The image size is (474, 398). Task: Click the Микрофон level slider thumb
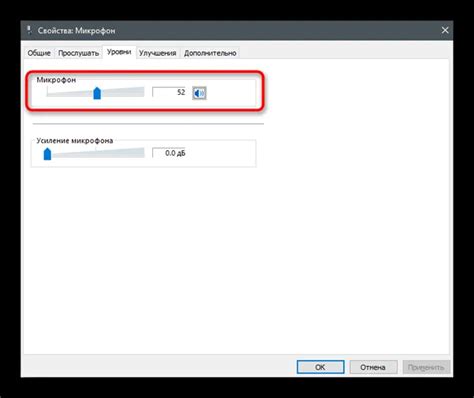pos(97,93)
